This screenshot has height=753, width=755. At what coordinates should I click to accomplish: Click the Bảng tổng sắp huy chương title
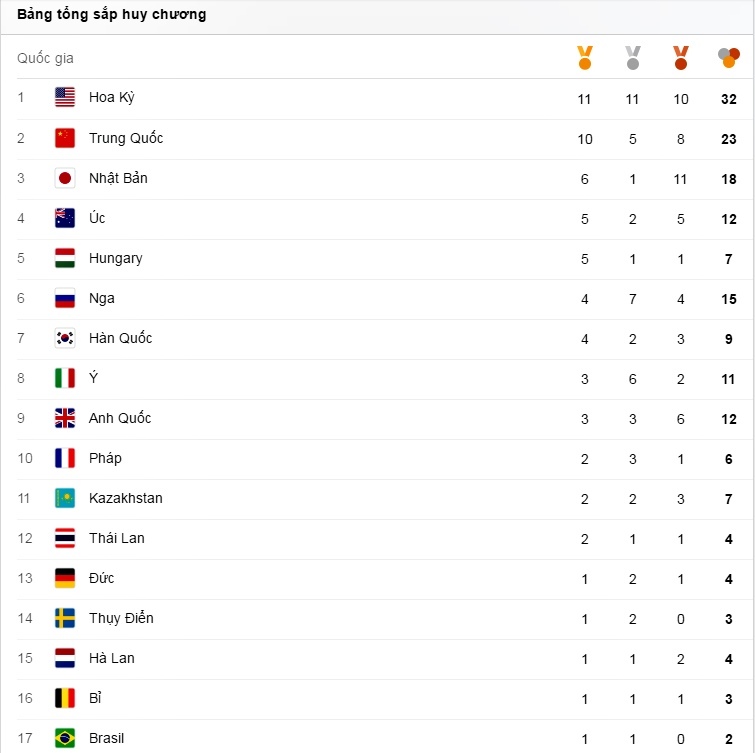click(112, 15)
